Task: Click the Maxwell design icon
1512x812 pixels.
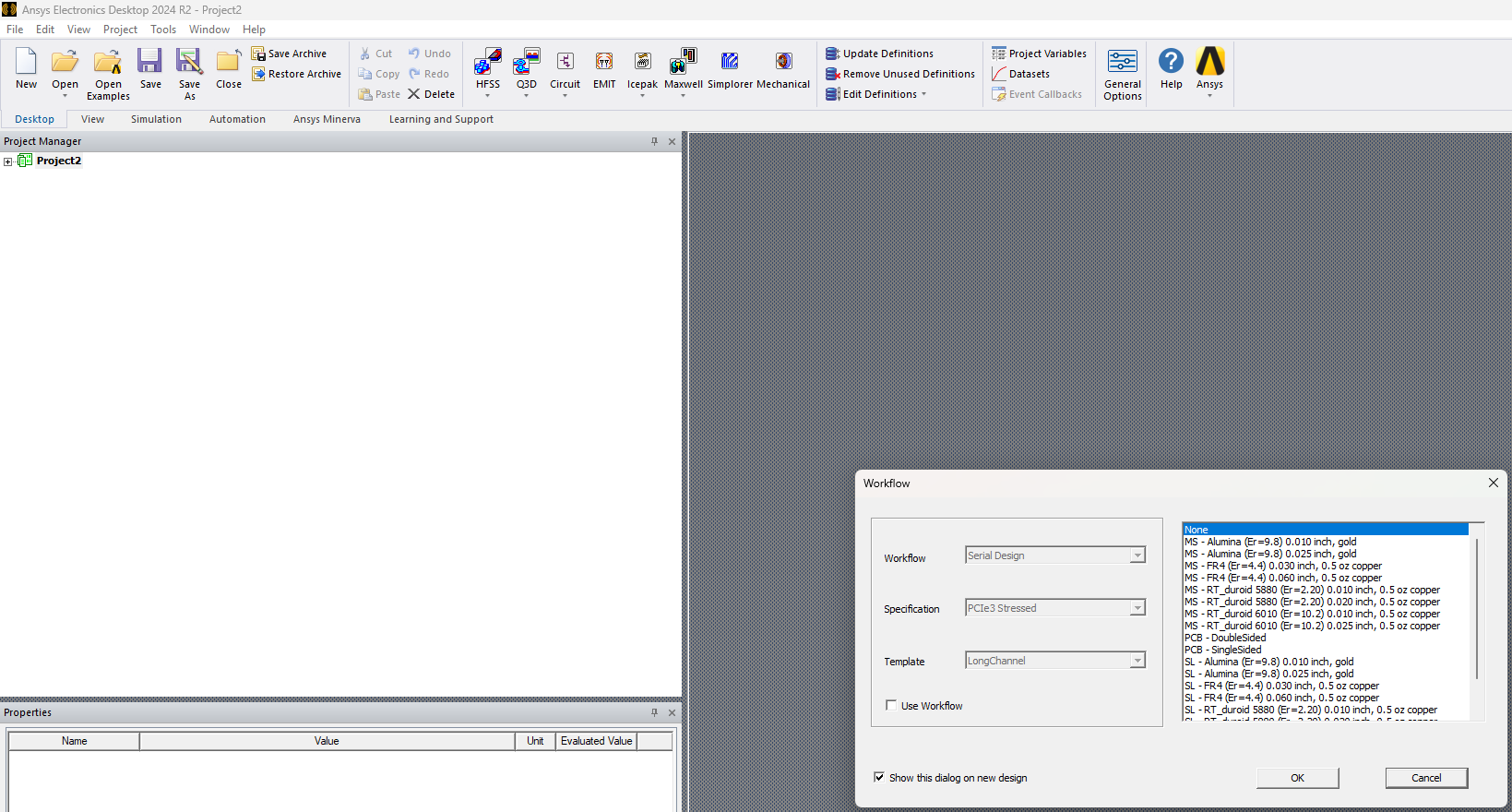Action: coord(683,62)
